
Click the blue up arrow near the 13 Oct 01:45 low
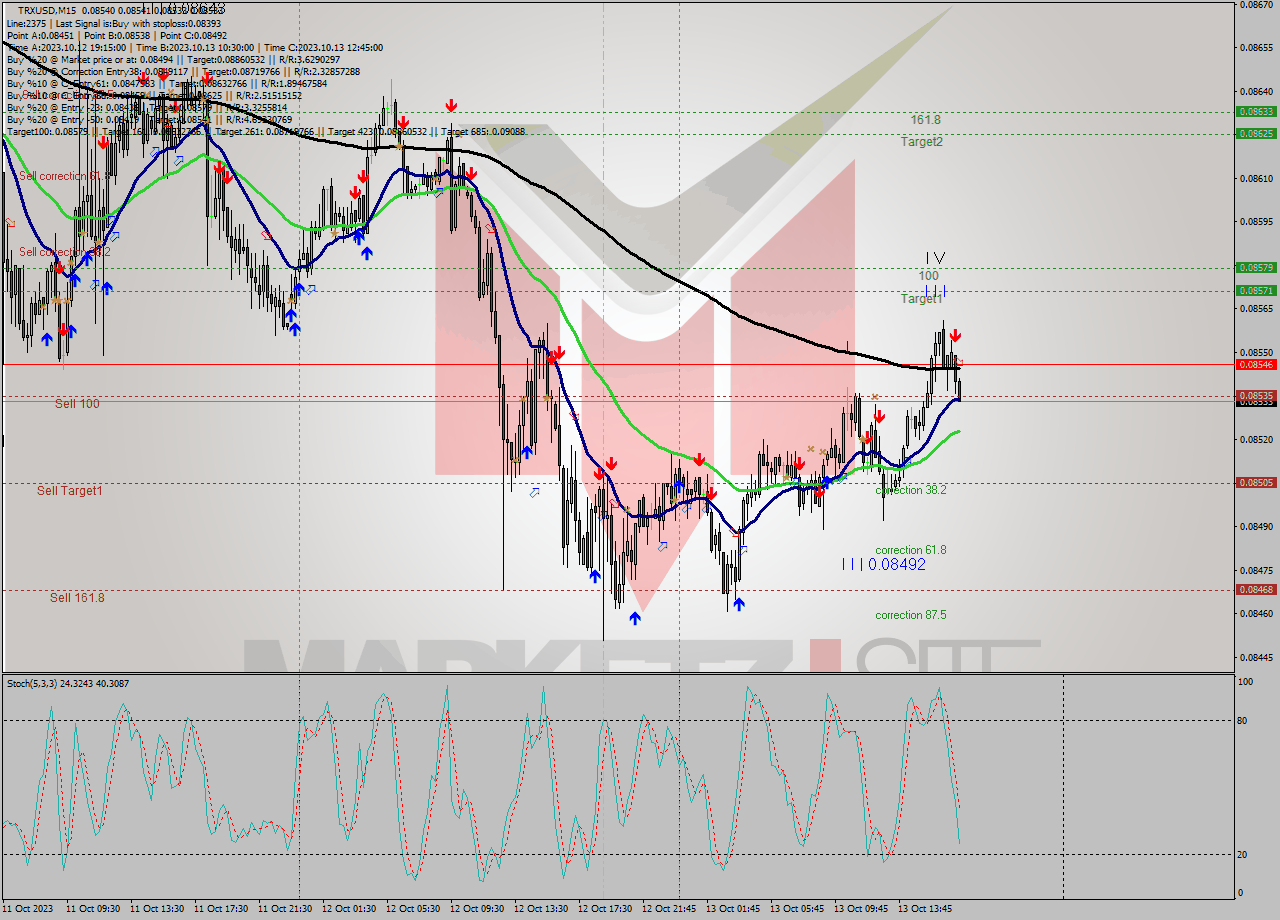[x=738, y=603]
